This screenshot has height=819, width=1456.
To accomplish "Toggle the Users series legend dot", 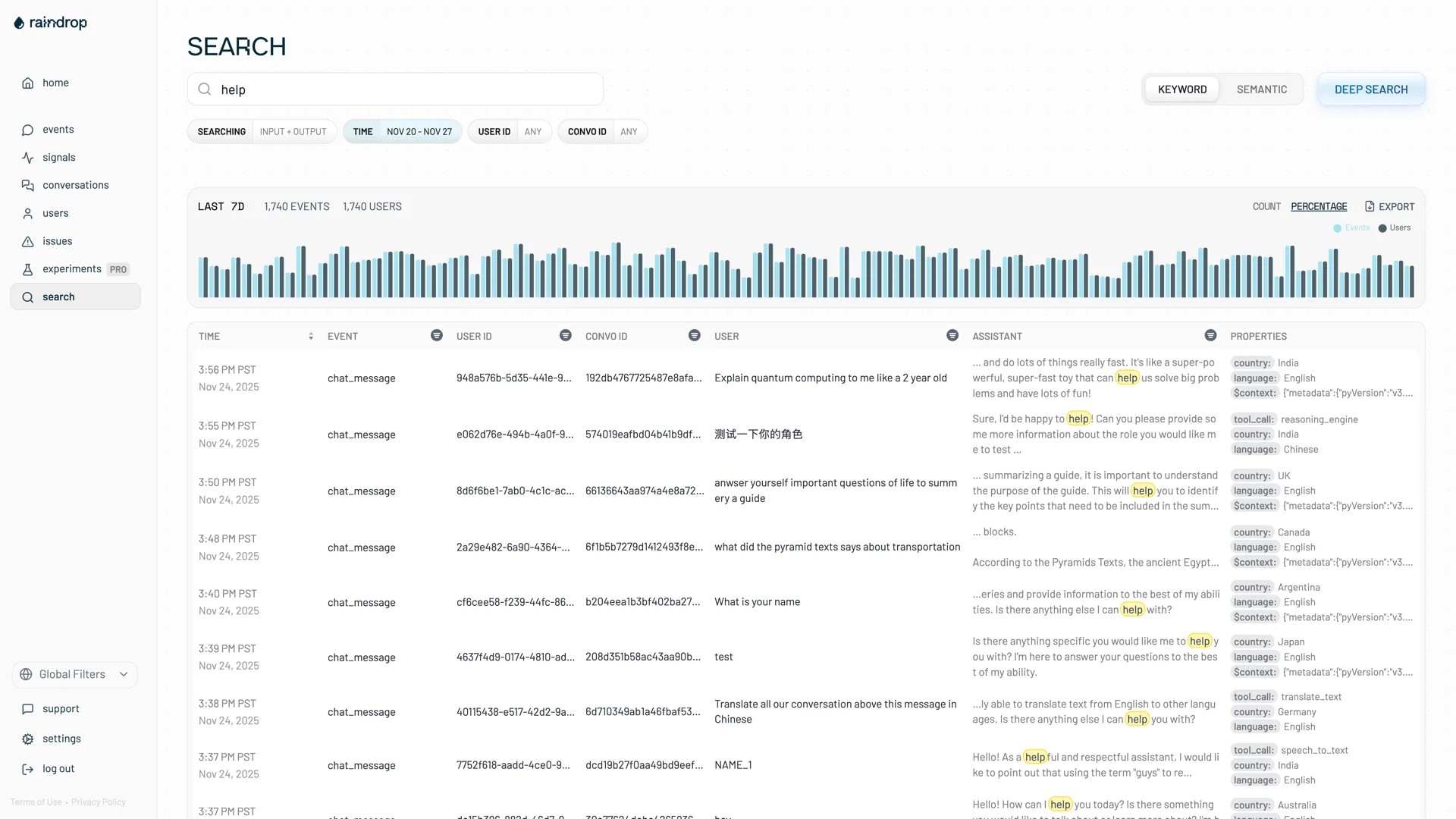I will click(1382, 228).
